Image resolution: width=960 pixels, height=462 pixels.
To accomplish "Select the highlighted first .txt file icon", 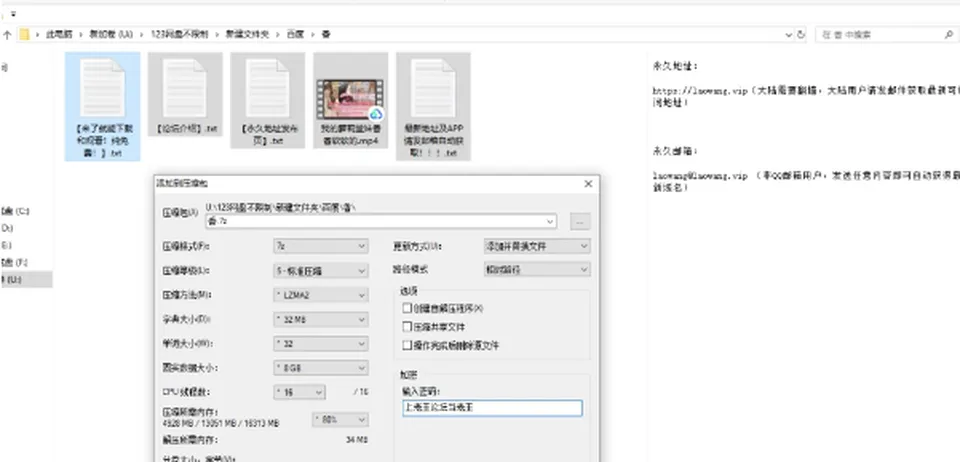I will coord(102,88).
